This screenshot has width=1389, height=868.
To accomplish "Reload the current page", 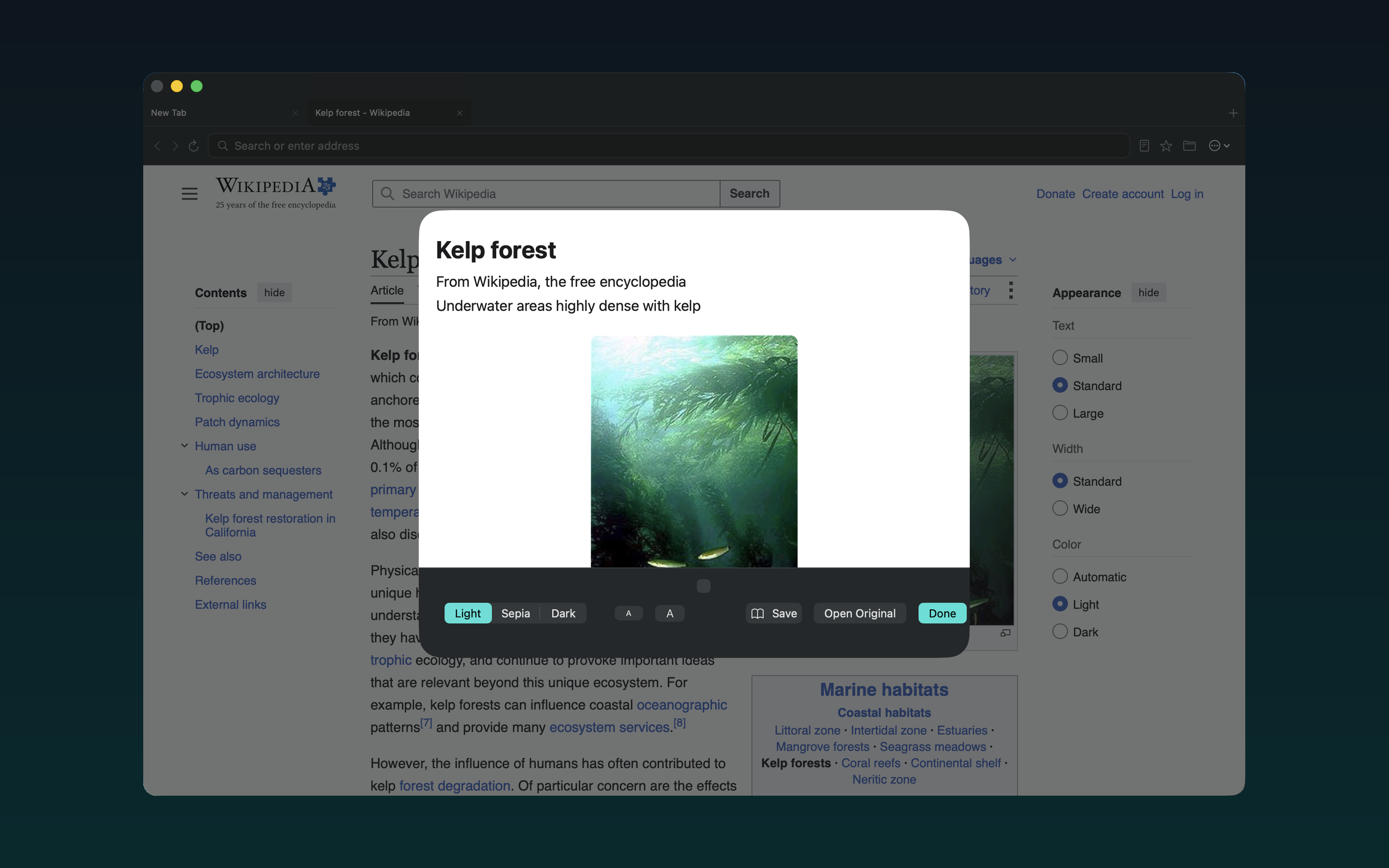I will tap(193, 146).
